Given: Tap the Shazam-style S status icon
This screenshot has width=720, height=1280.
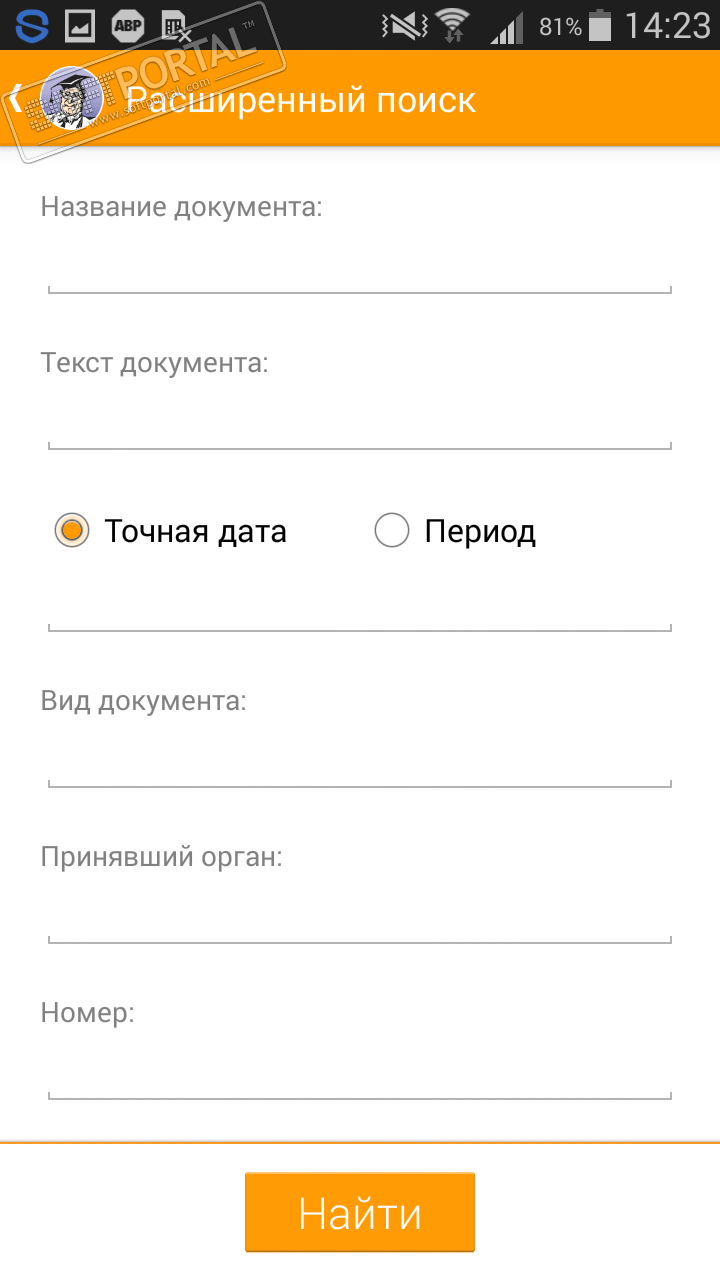Looking at the screenshot, I should 31,25.
